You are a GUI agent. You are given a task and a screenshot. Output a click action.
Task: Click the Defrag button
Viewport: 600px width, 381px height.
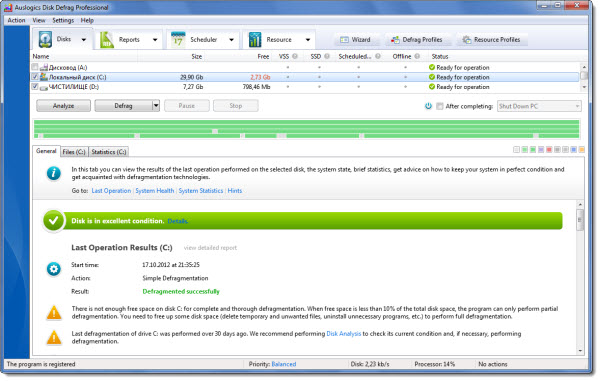click(x=123, y=106)
